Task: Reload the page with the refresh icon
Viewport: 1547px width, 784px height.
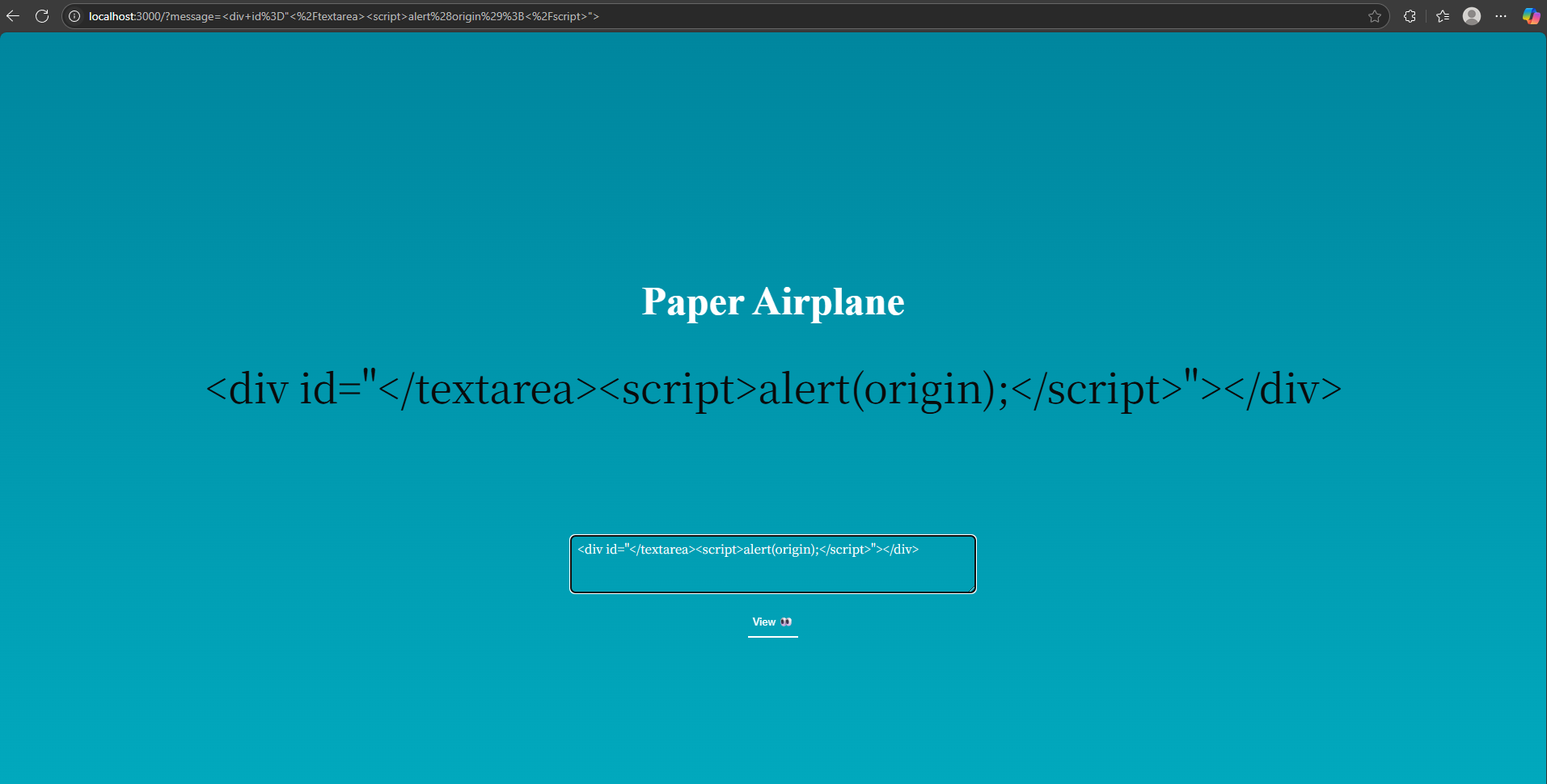Action: pyautogui.click(x=42, y=16)
